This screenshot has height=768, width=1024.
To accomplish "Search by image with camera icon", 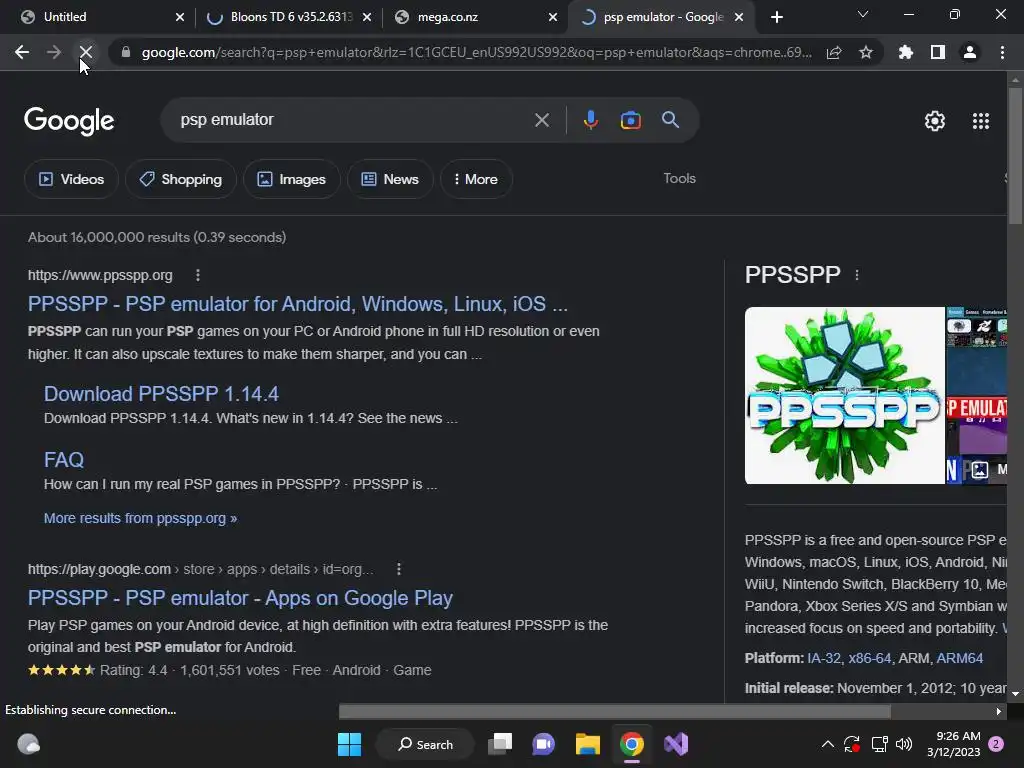I will (x=630, y=120).
